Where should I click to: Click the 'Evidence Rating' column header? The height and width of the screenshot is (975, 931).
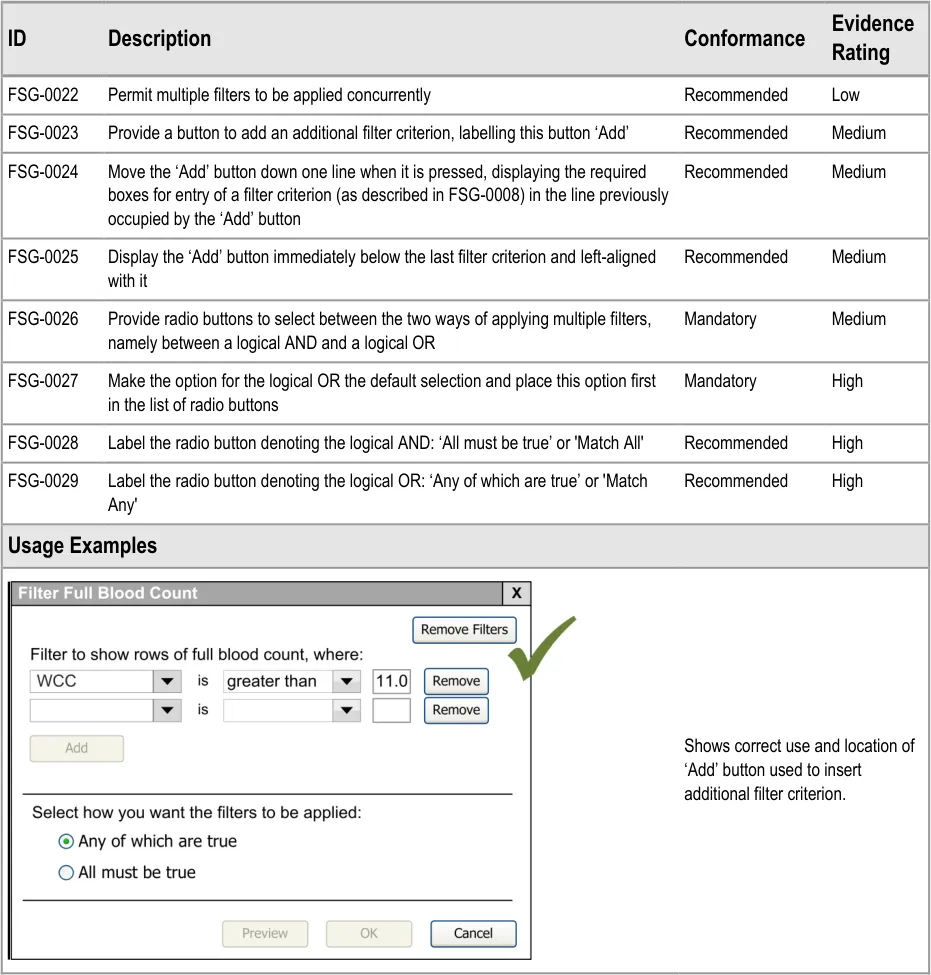872,38
